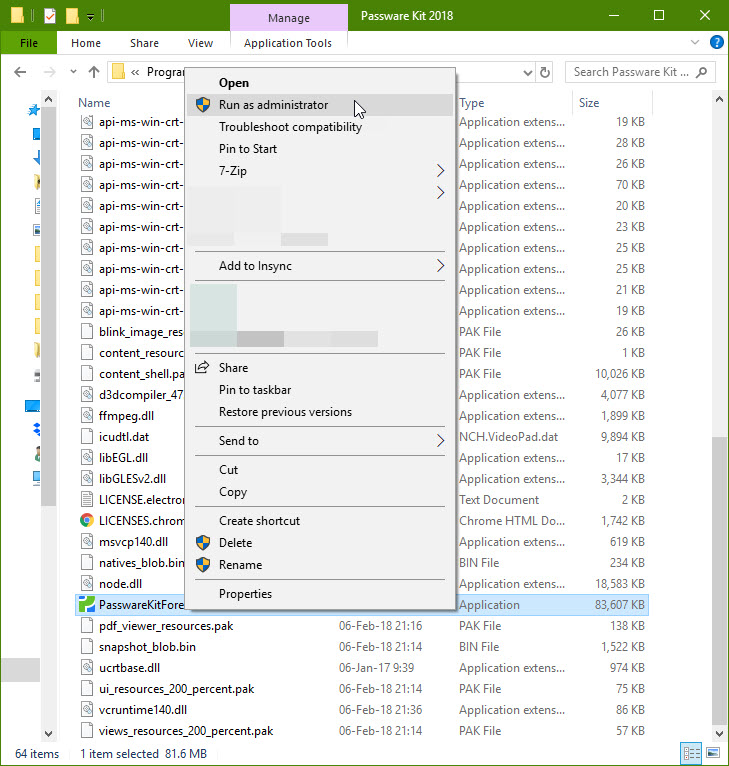Select ui_resources_200_percent.pak file

pos(176,689)
